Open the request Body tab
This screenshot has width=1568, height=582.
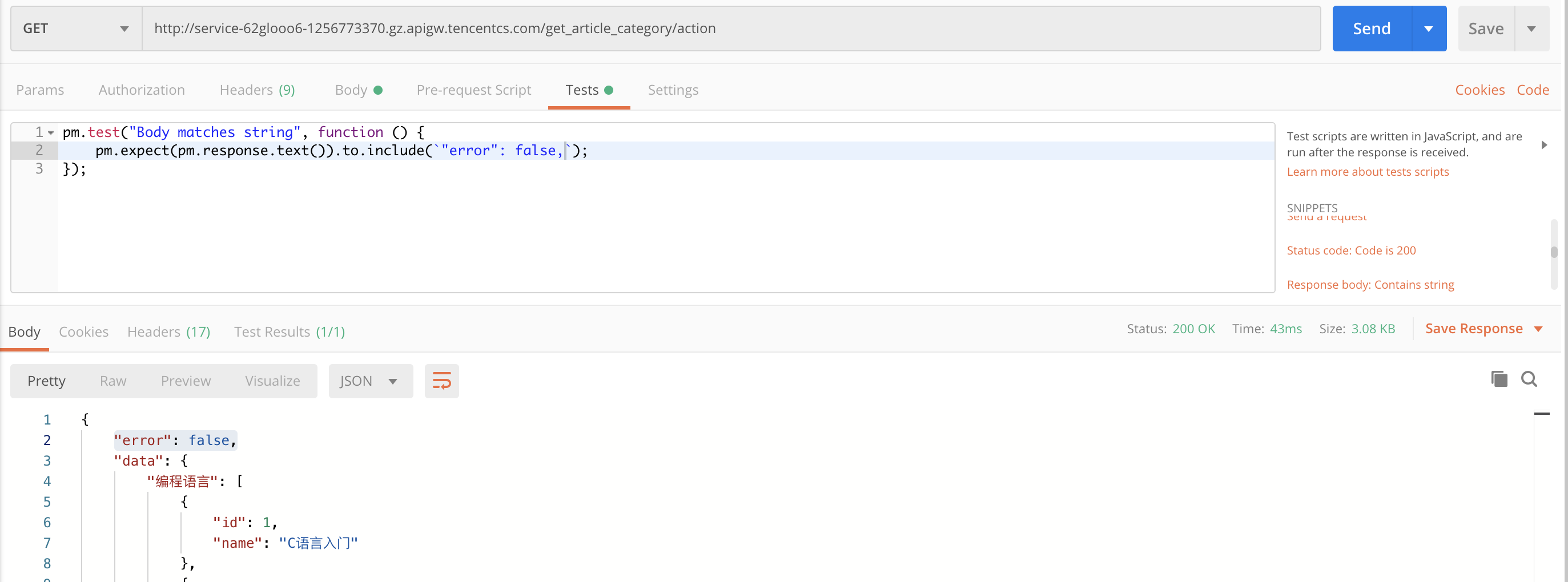coord(359,90)
